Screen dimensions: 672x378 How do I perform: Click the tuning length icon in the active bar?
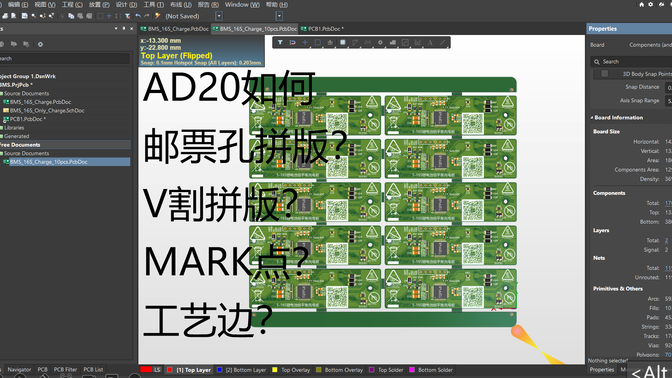pos(368,42)
